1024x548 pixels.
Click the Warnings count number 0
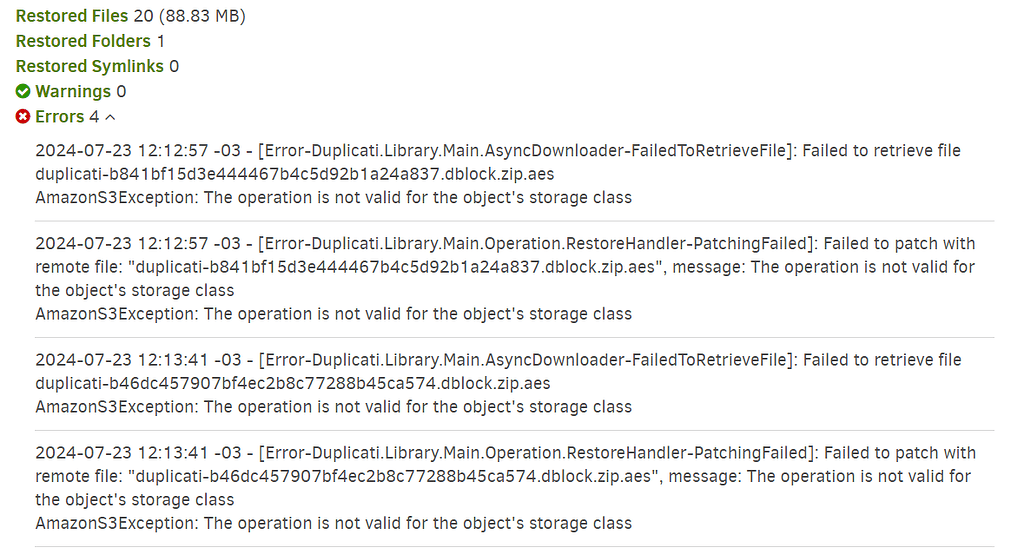click(x=121, y=92)
